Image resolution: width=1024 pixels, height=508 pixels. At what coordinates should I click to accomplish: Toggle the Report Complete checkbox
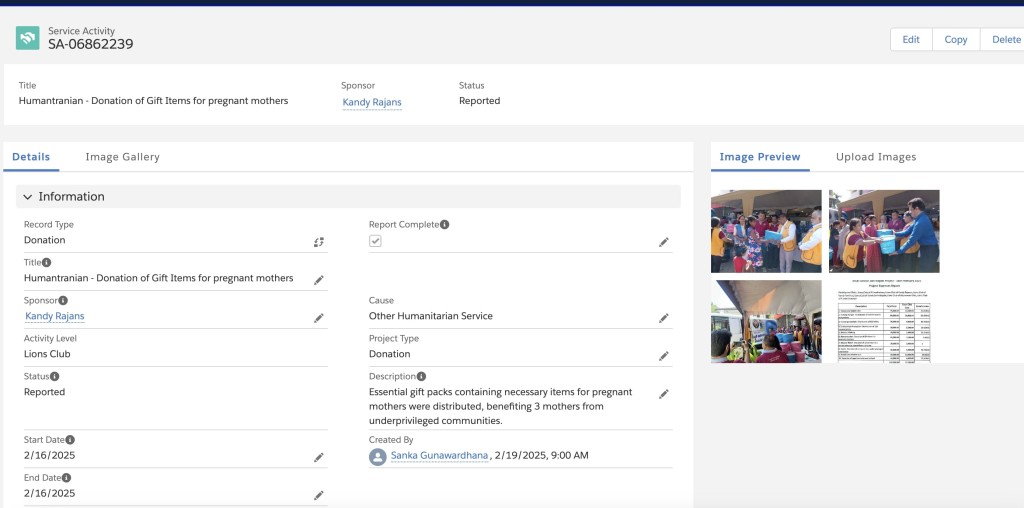(375, 241)
